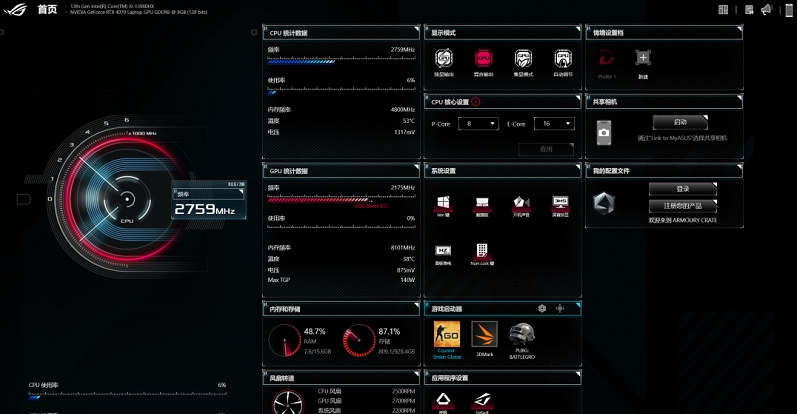Launch Counter-Strike Global from game launcher
Screen dimensions: 798x414
446,336
